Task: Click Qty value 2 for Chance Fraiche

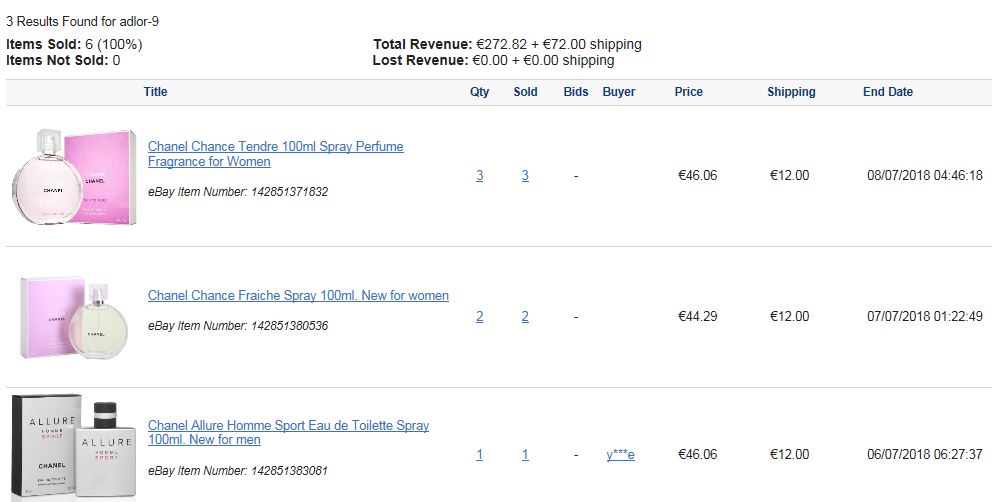Action: click(480, 317)
